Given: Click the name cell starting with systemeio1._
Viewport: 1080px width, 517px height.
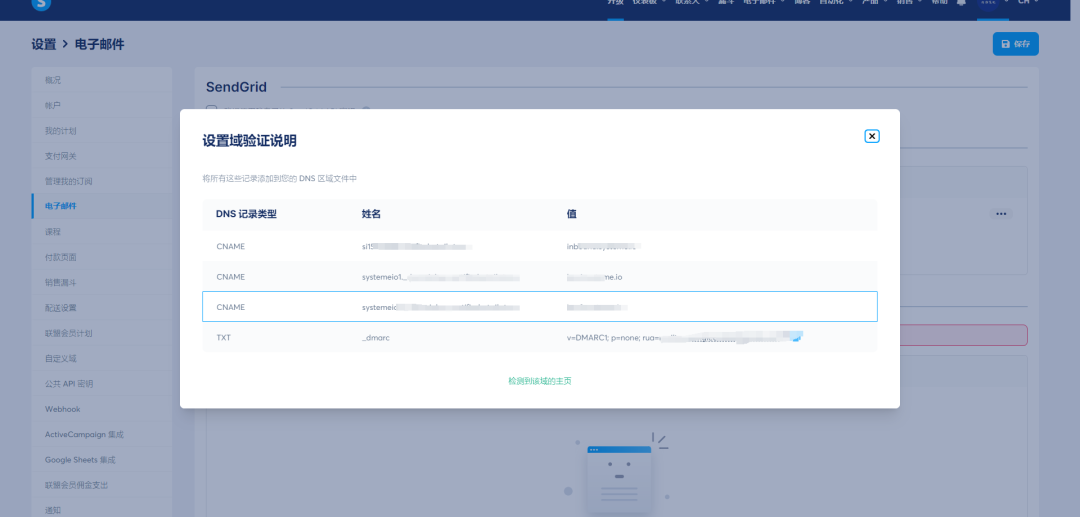Looking at the screenshot, I should click(440, 277).
